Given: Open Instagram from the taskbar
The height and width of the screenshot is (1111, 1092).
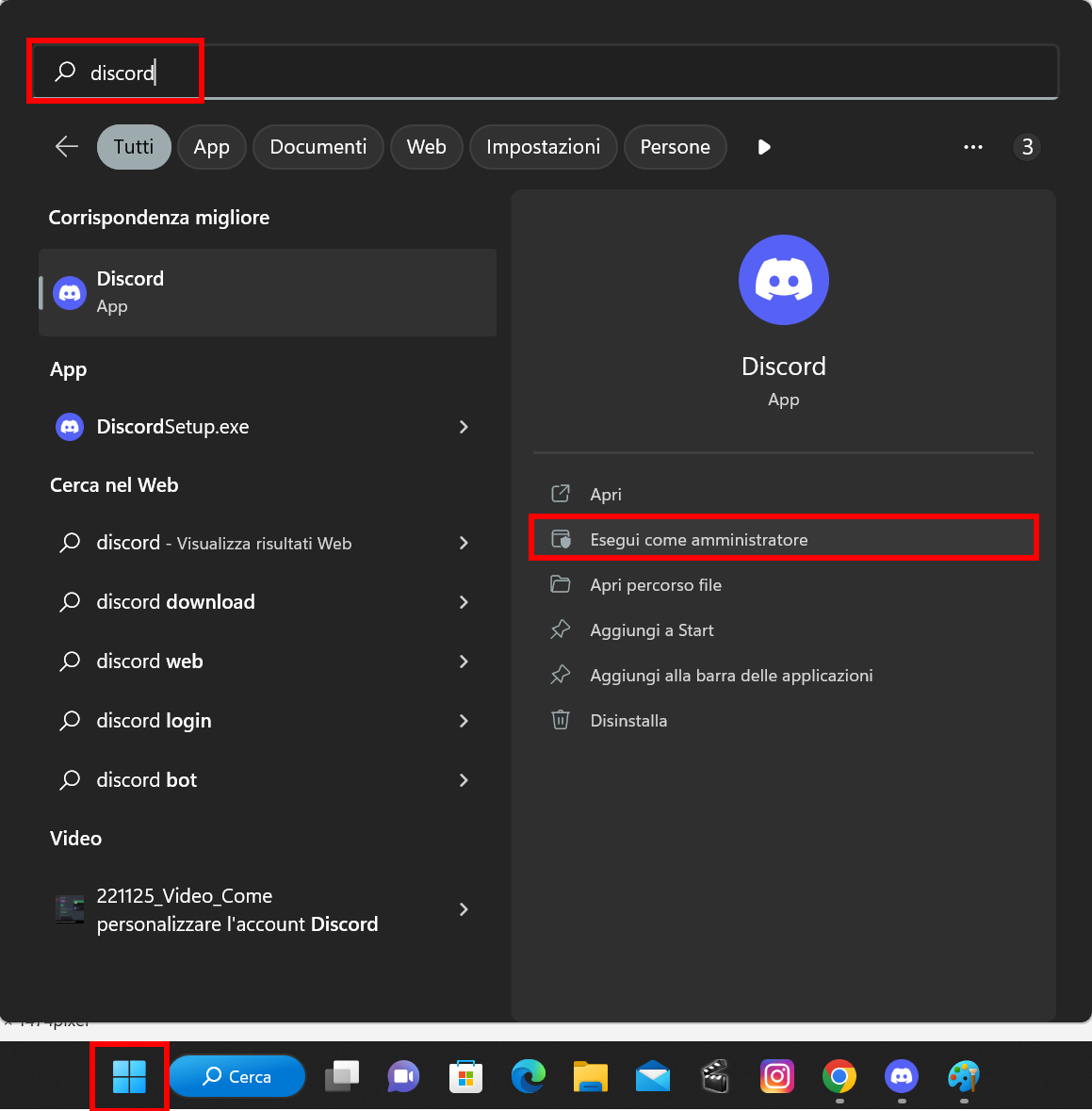Looking at the screenshot, I should (776, 1076).
